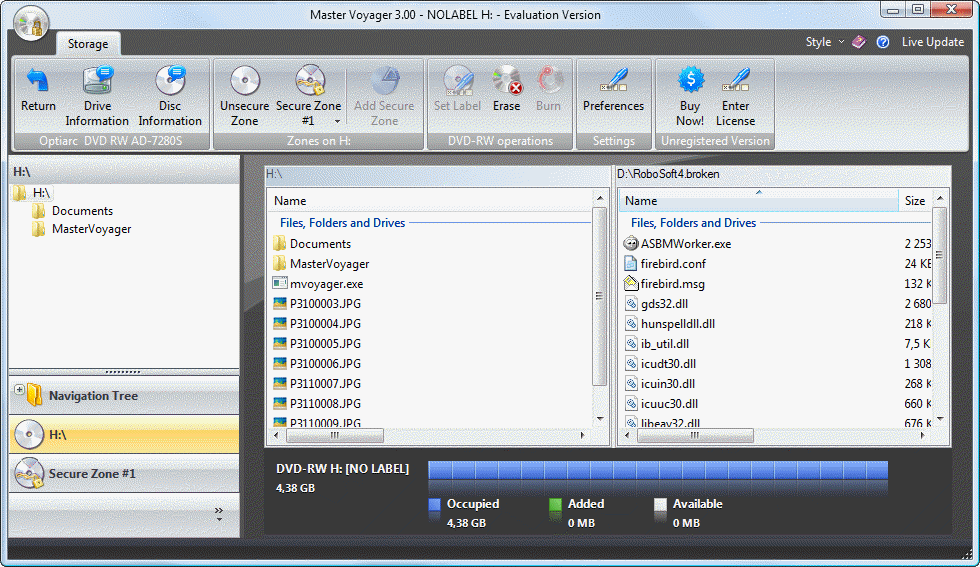The image size is (980, 567).
Task: Collapse left pane Files, Folders and Drives group
Action: 342,223
